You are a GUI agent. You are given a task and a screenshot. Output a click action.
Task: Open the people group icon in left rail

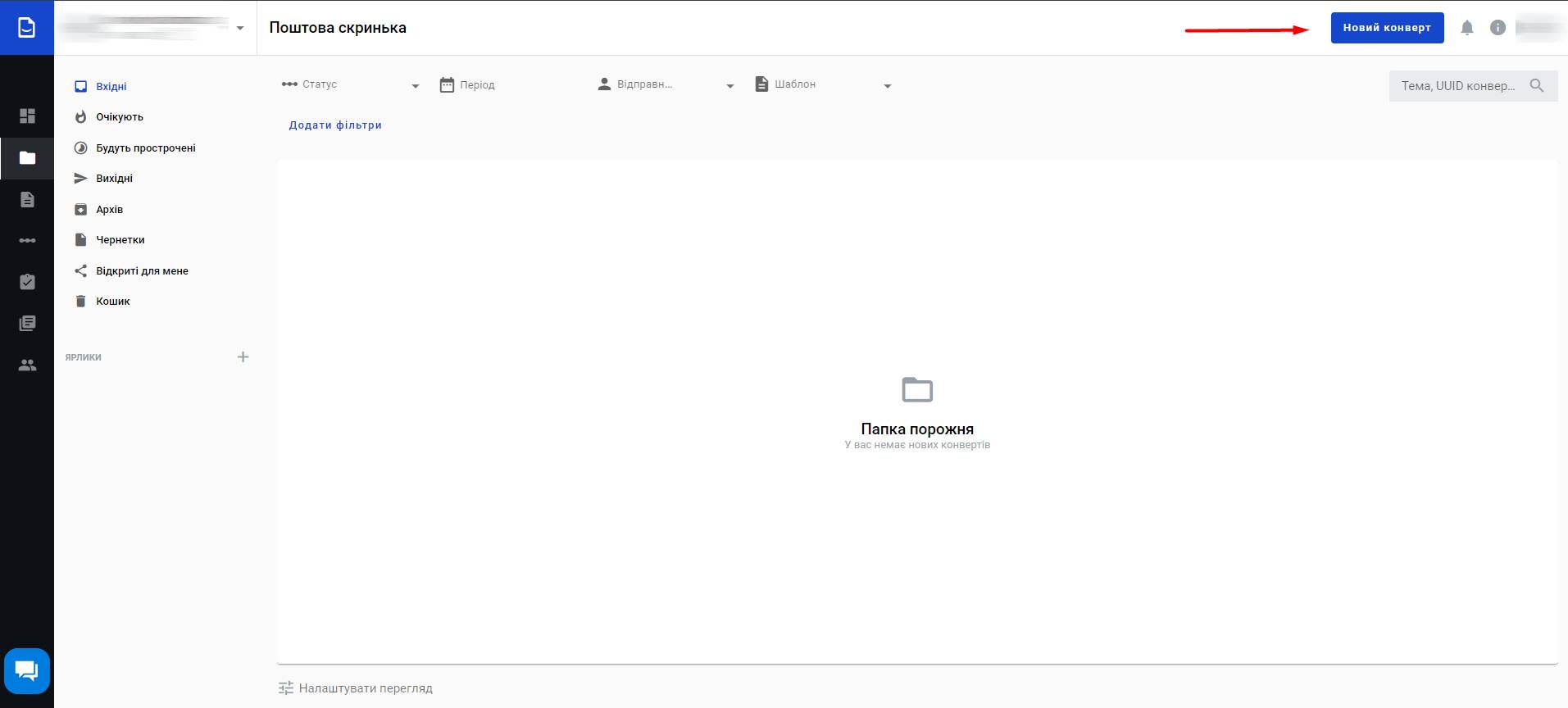pos(27,365)
